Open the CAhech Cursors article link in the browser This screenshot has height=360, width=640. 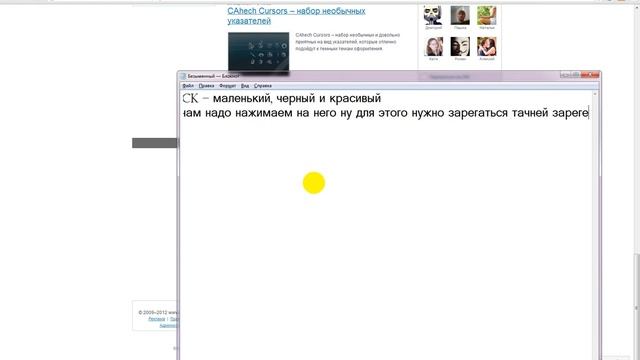[x=296, y=16]
